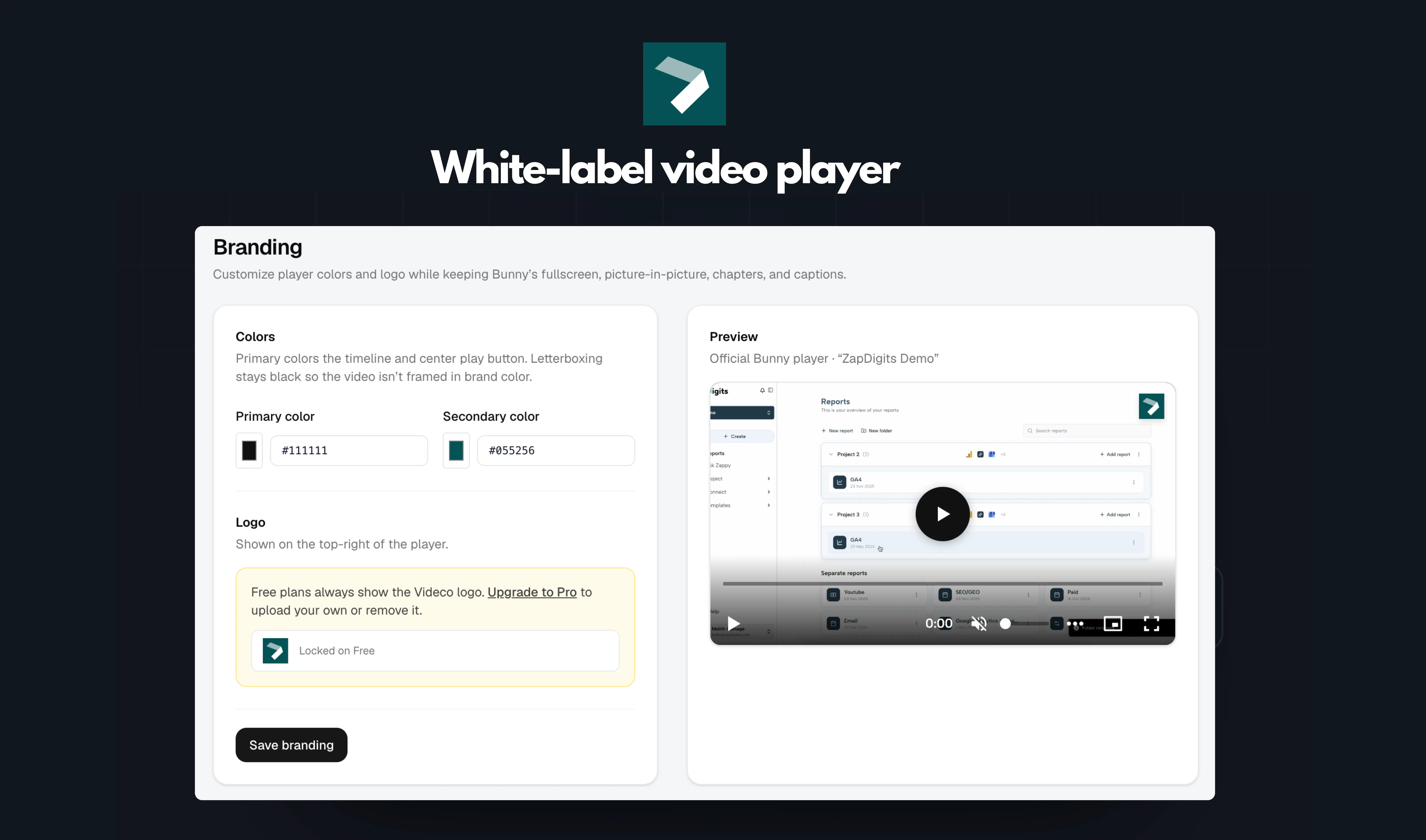Click the logo thumbnail in the locked field
Image resolution: width=1426 pixels, height=840 pixels.
275,651
